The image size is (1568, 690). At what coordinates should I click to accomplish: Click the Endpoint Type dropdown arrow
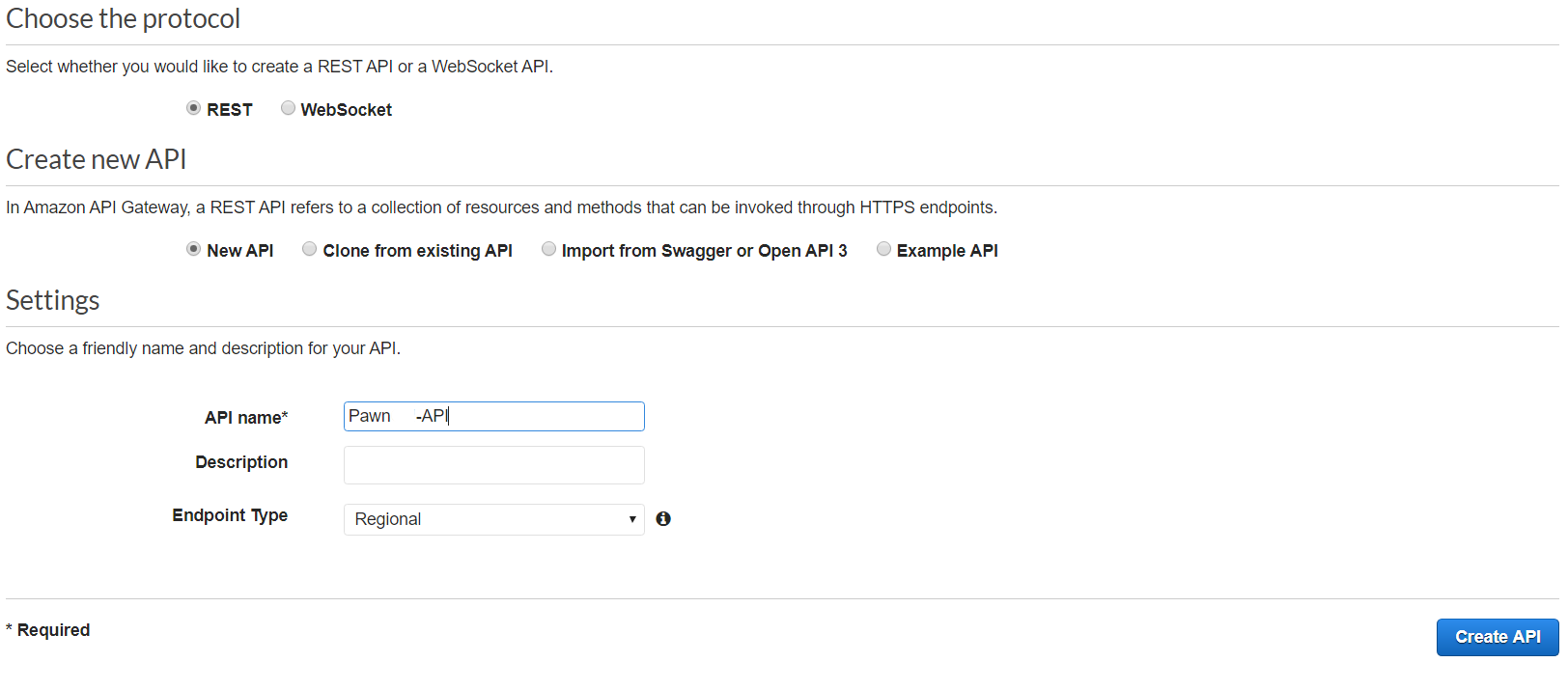point(632,519)
